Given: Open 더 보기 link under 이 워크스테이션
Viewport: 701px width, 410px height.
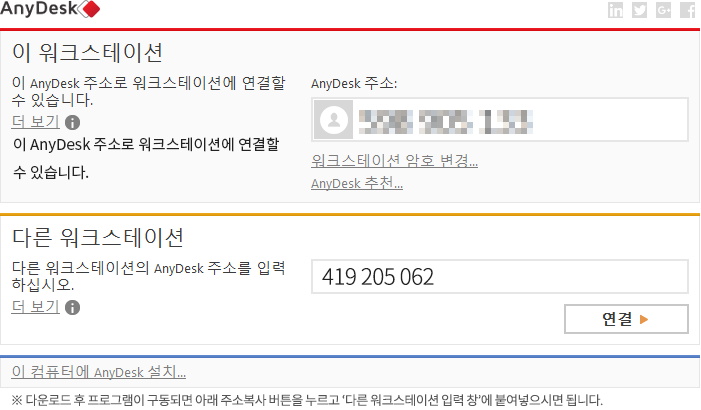Looking at the screenshot, I should 36,122.
